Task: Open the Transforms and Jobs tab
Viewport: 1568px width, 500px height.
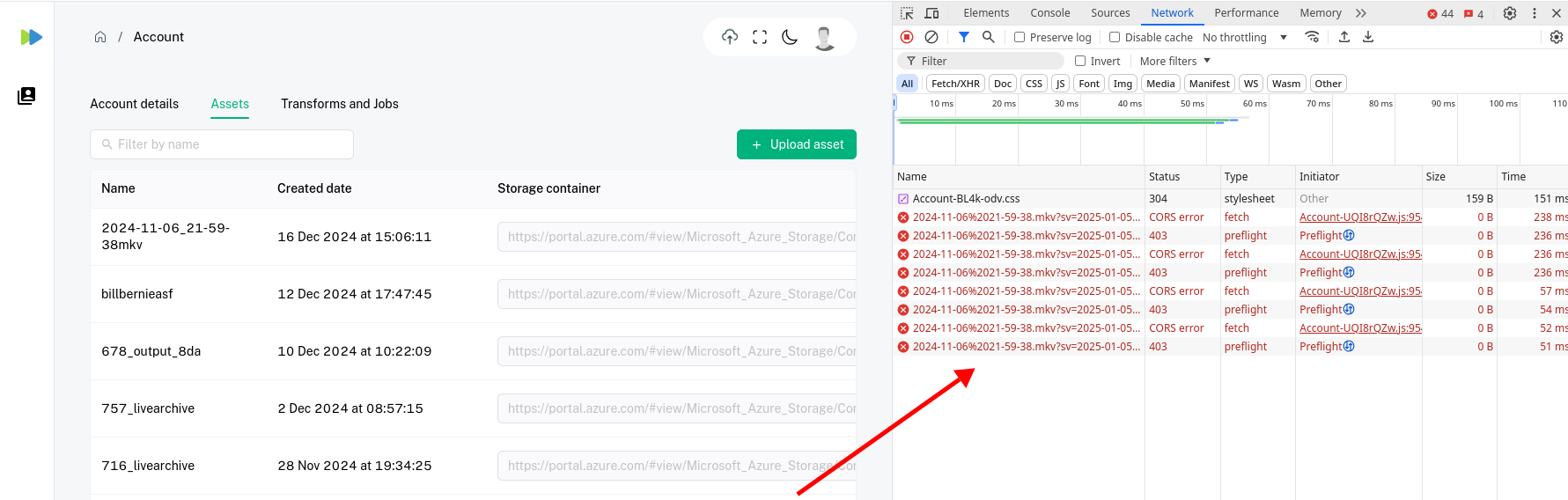Action: 340,104
